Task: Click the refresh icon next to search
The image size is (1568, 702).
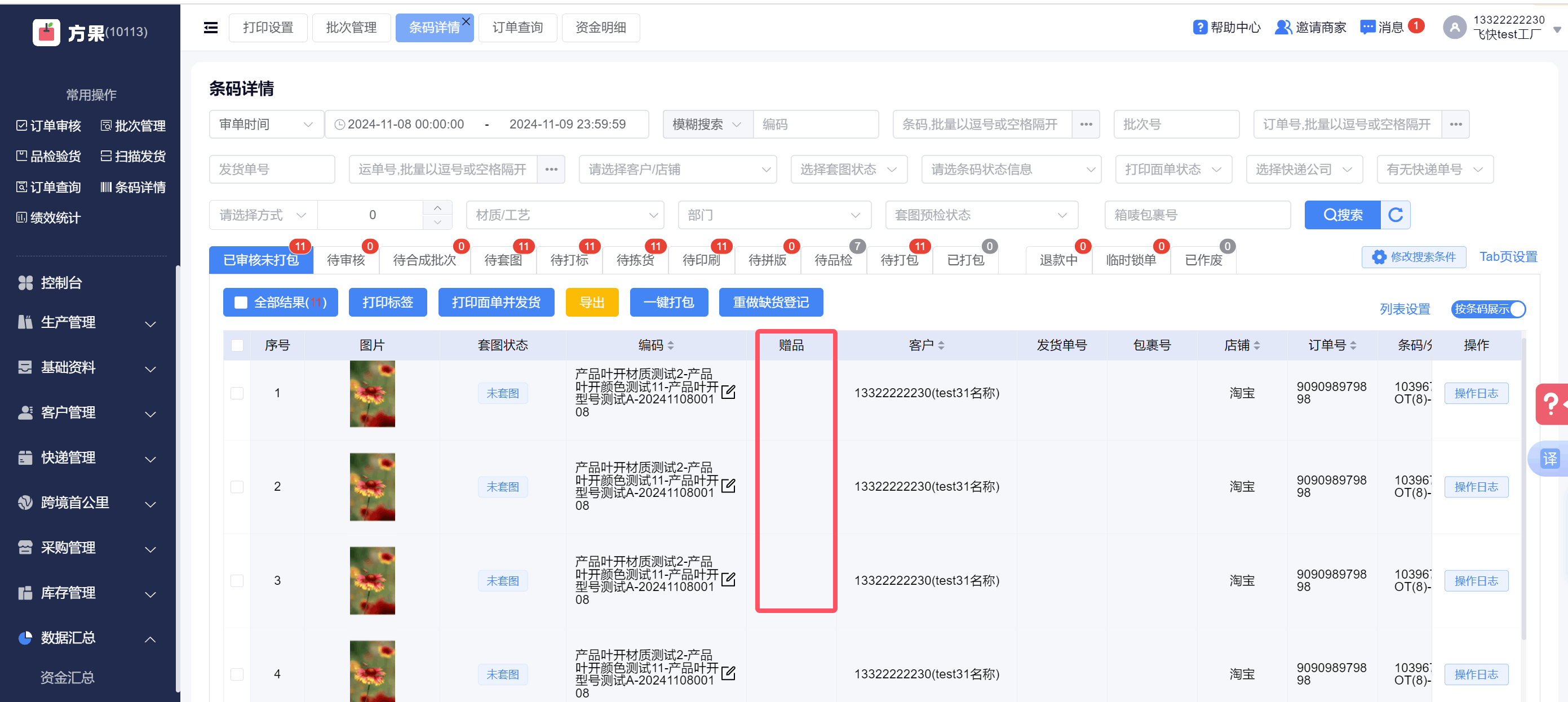Action: (1395, 215)
